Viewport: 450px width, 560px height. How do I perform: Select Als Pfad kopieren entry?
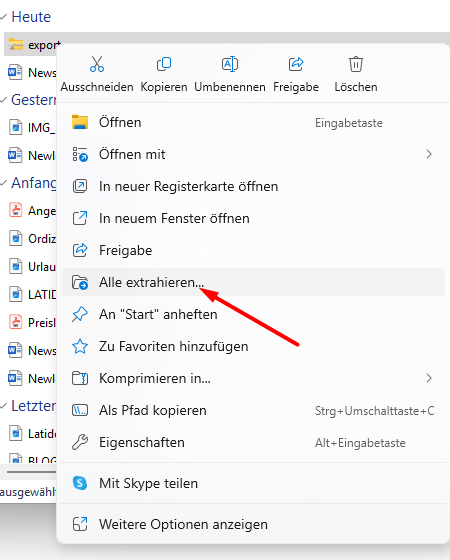coord(253,410)
